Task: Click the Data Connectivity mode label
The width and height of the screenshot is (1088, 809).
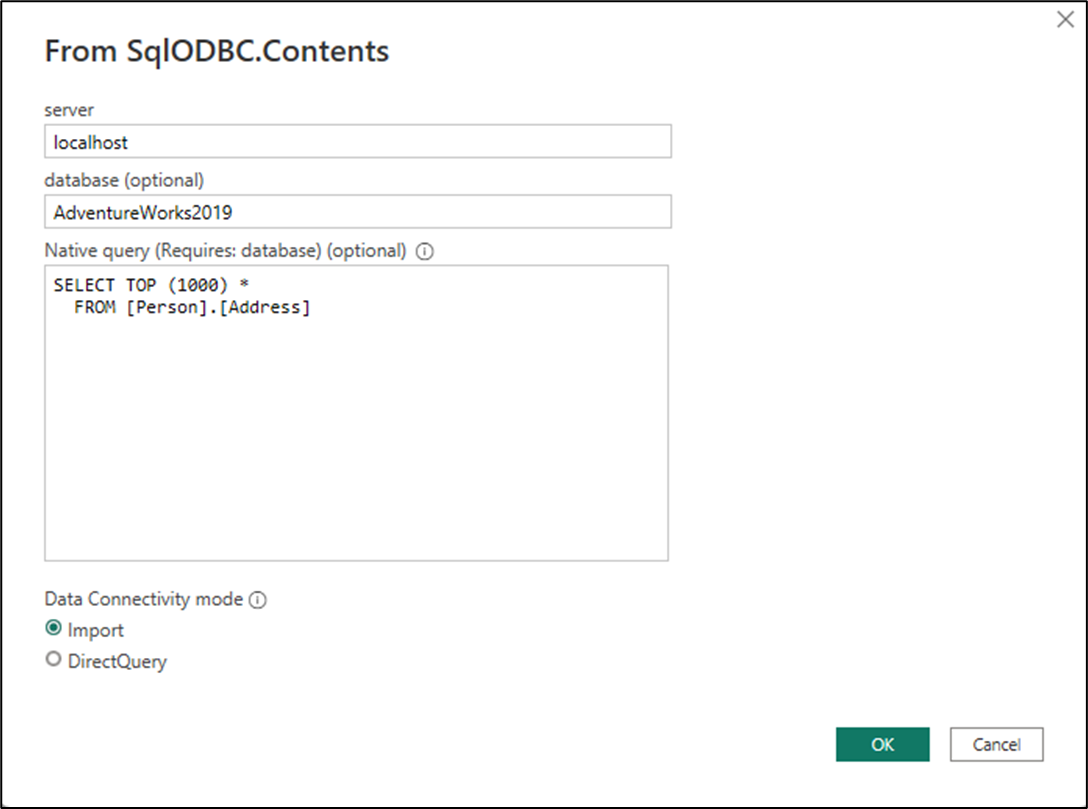Action: click(x=143, y=599)
